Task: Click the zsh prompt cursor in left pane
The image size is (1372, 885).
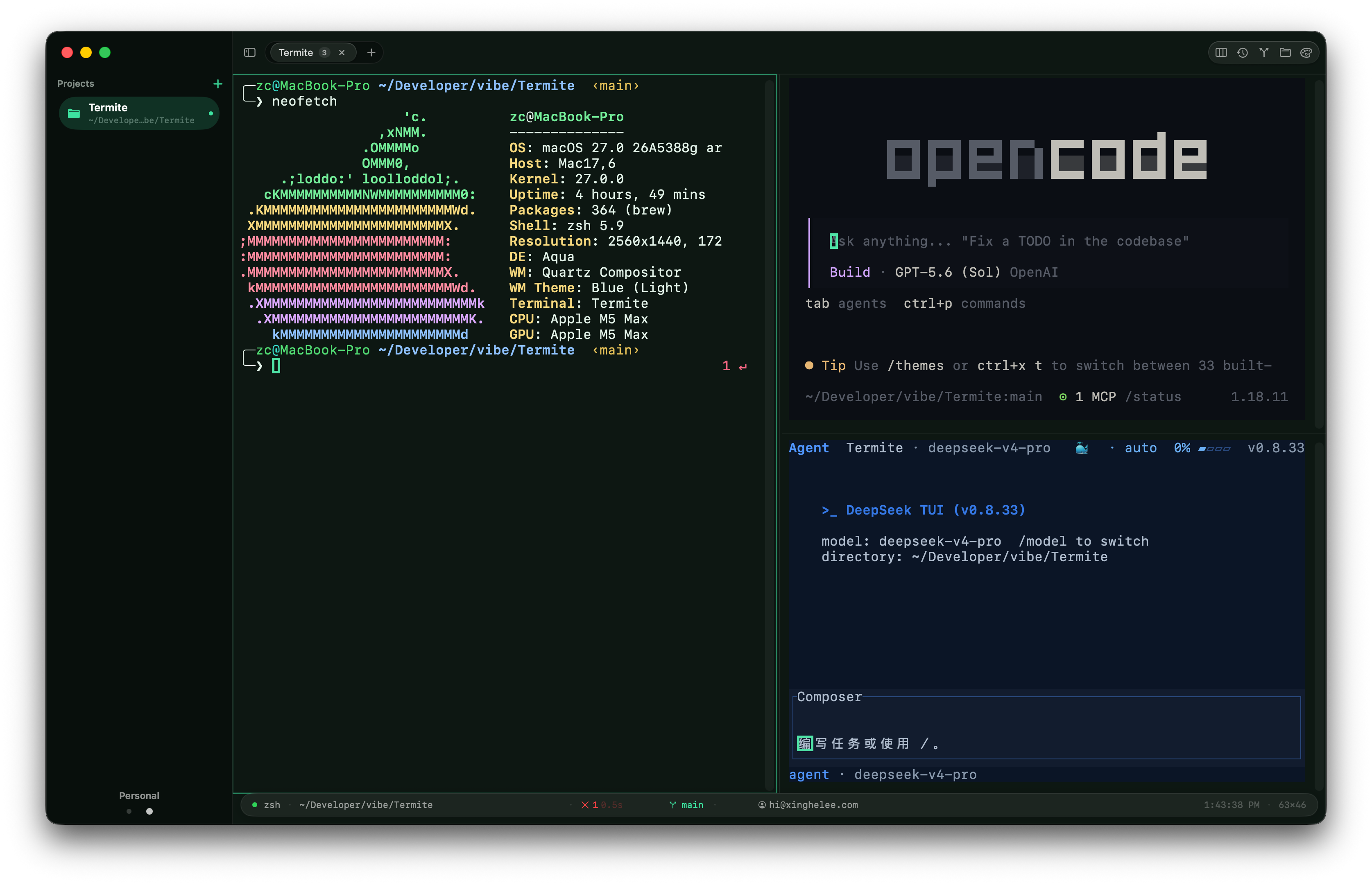Action: [276, 366]
